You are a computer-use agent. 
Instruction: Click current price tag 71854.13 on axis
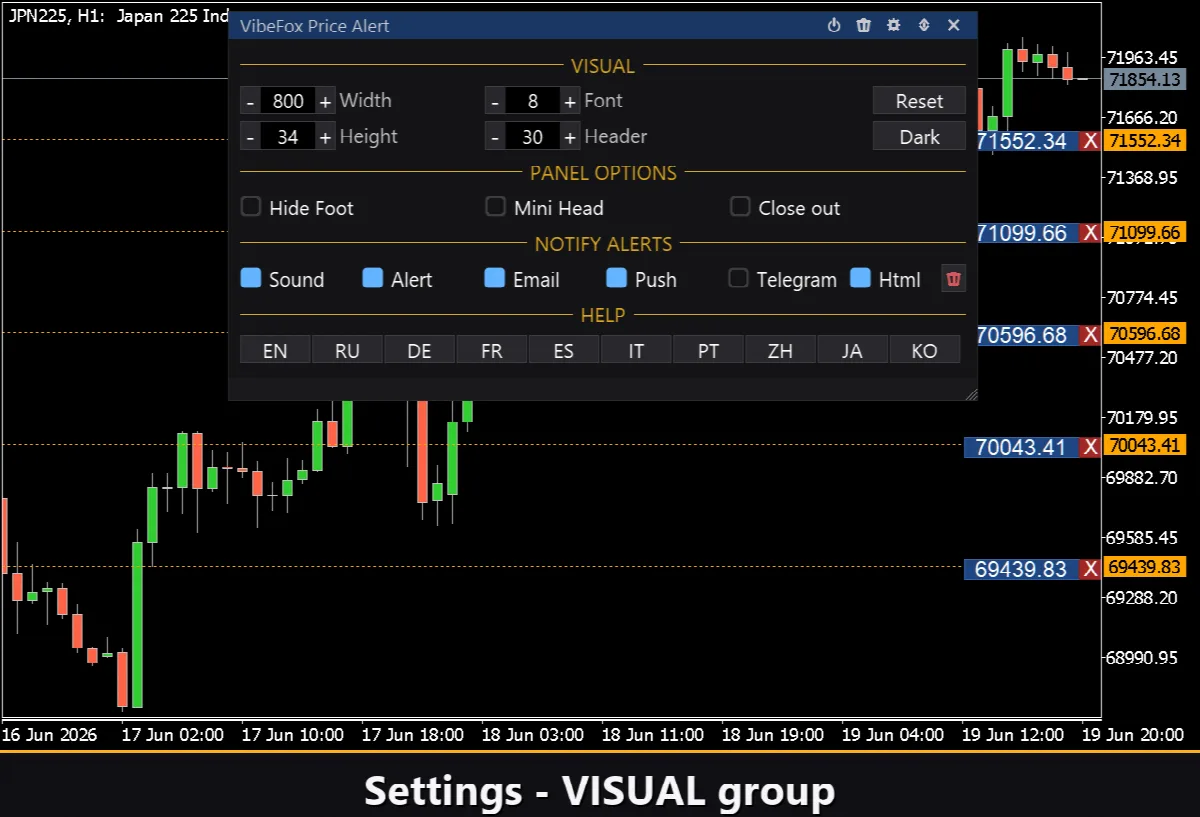[1145, 80]
